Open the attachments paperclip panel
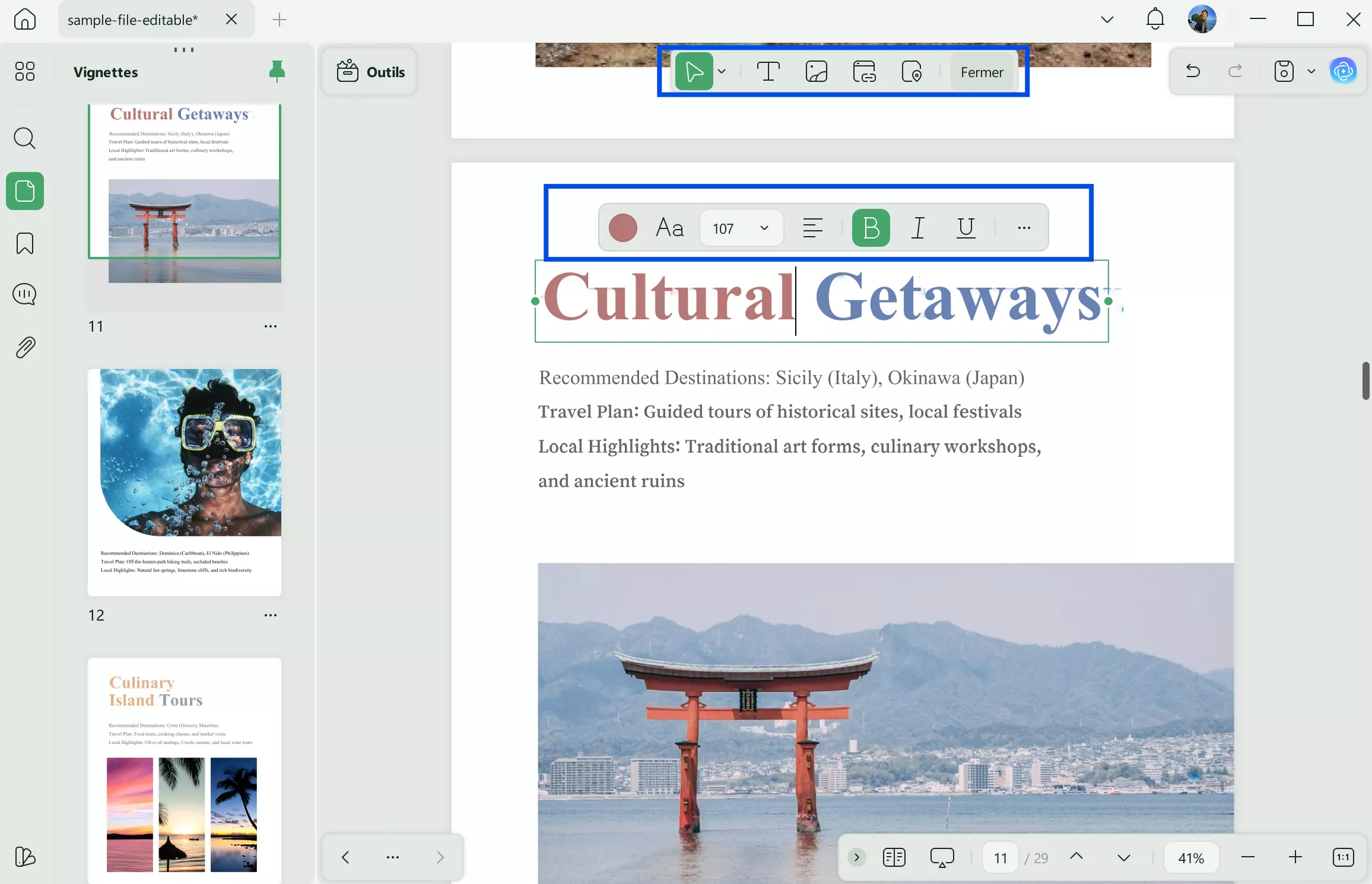This screenshot has height=884, width=1372. pyautogui.click(x=24, y=347)
